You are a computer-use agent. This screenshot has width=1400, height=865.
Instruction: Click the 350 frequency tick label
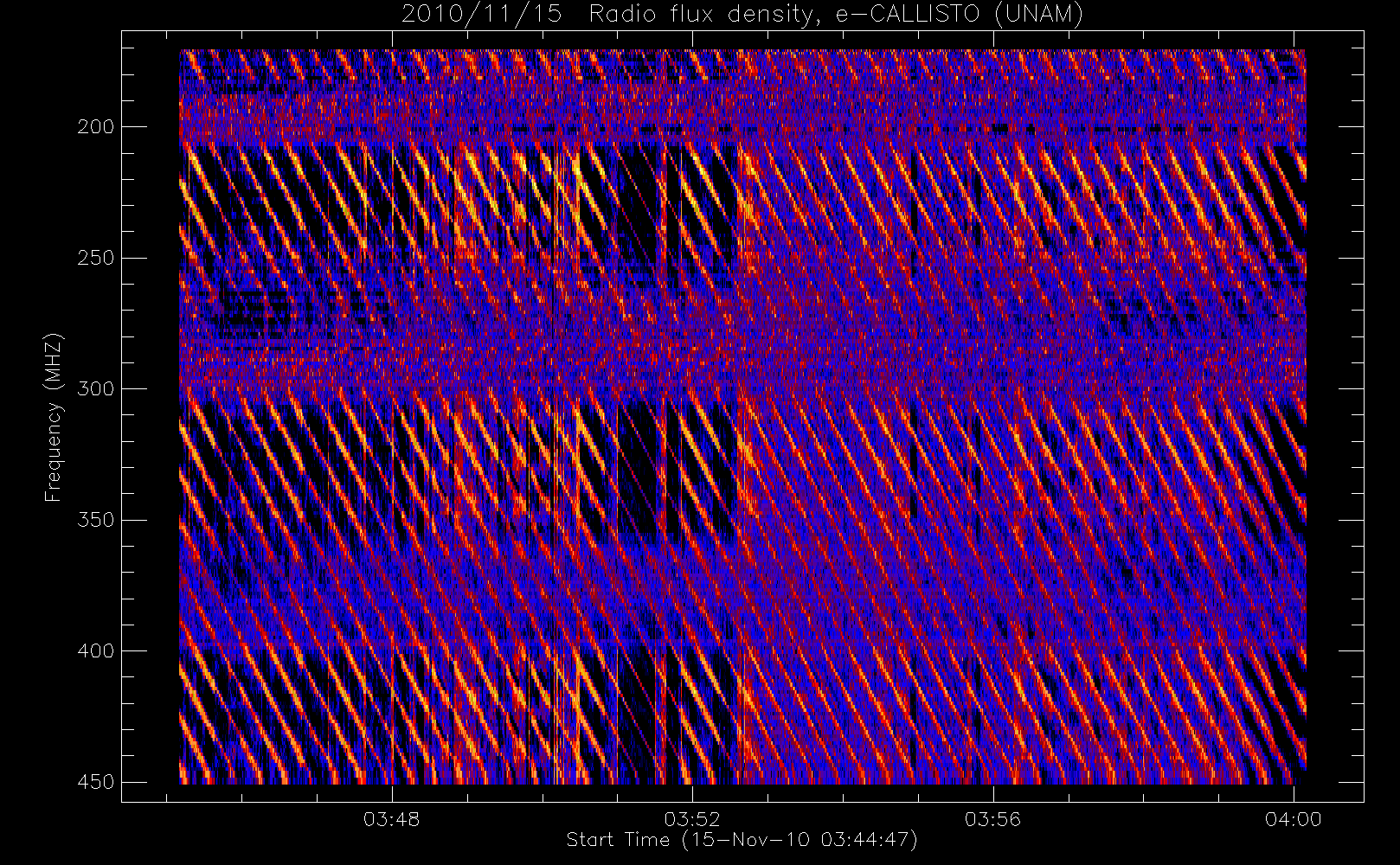94,520
